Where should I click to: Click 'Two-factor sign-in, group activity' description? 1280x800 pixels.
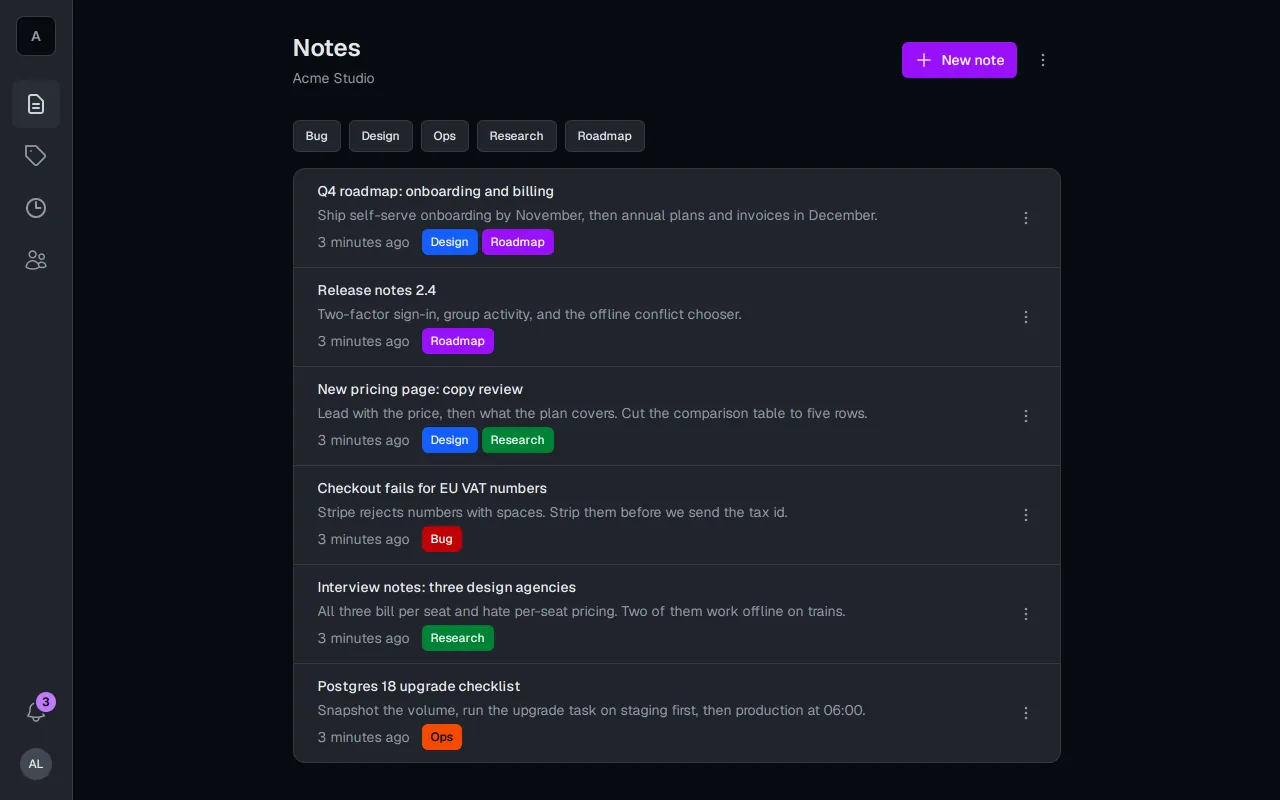[x=530, y=314]
